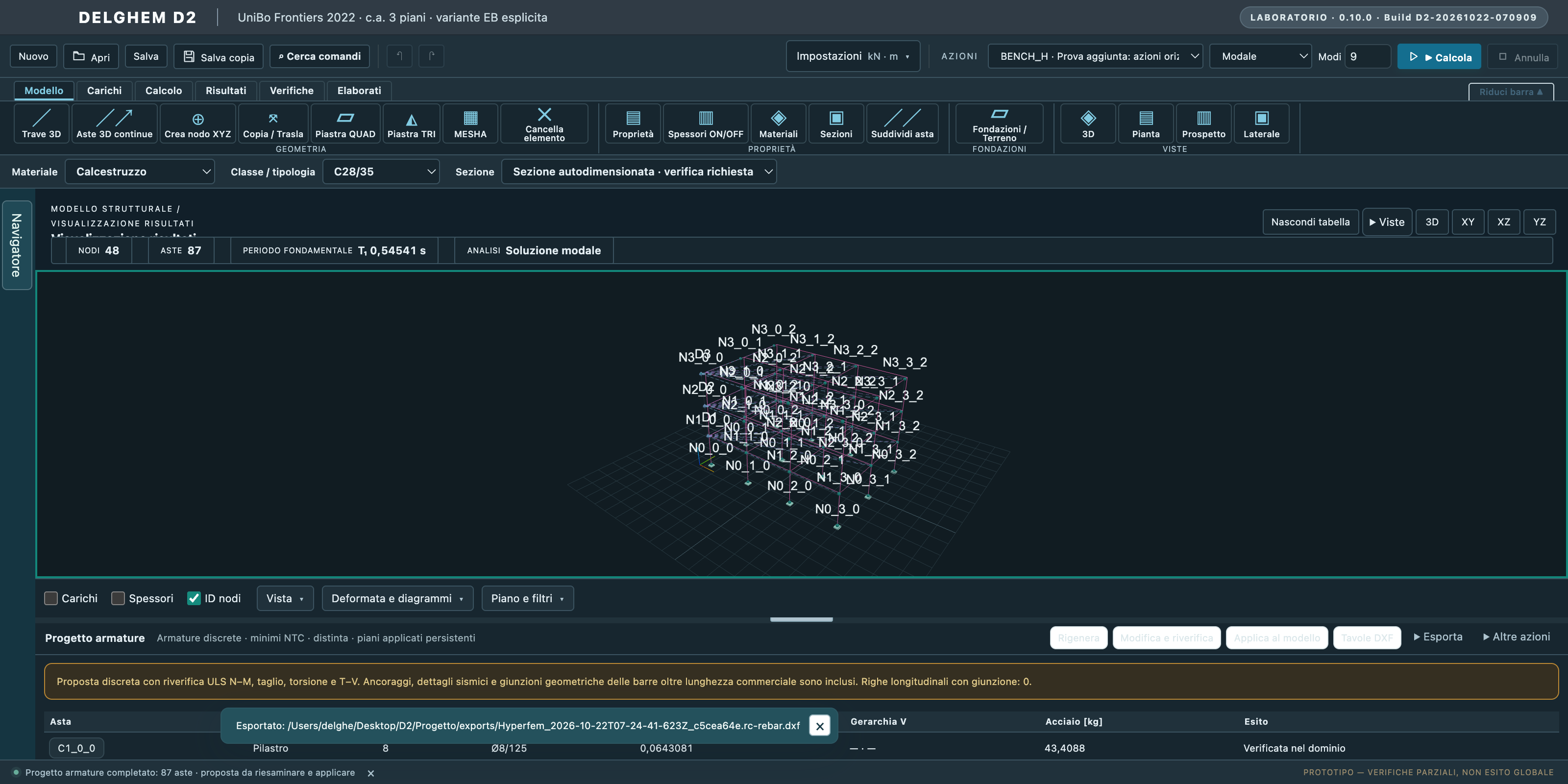Screen dimensions: 1568x784
Task: Switch to the Carichi tab
Action: (x=104, y=91)
